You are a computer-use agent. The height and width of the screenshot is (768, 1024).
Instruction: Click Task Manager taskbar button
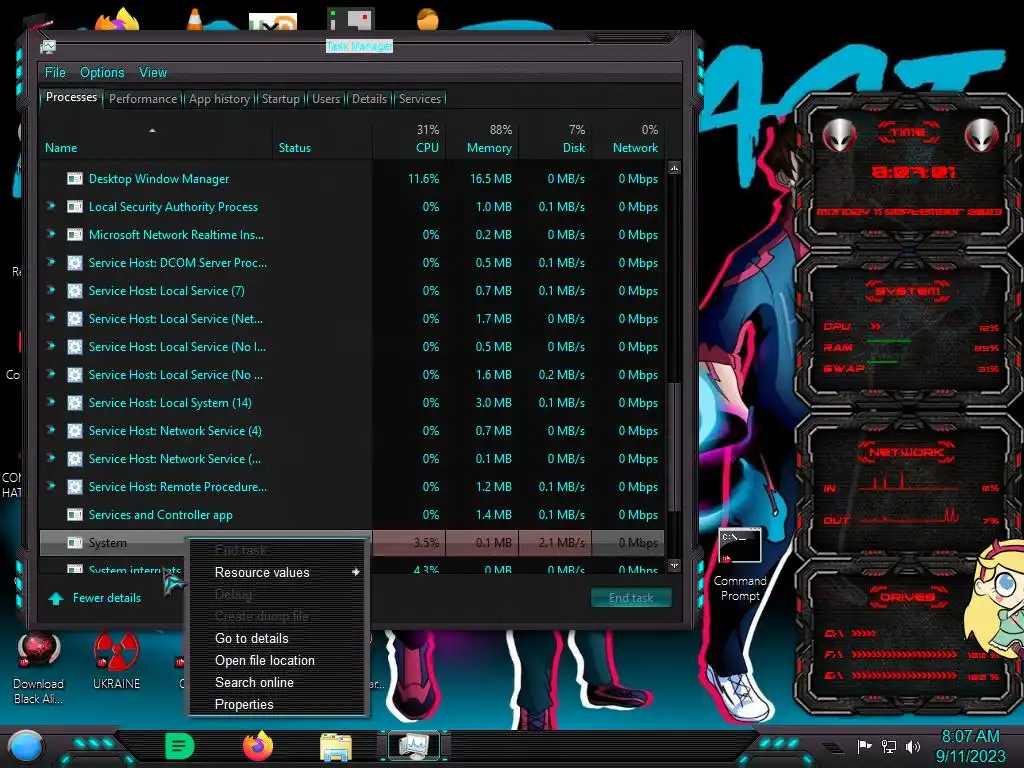tap(414, 746)
